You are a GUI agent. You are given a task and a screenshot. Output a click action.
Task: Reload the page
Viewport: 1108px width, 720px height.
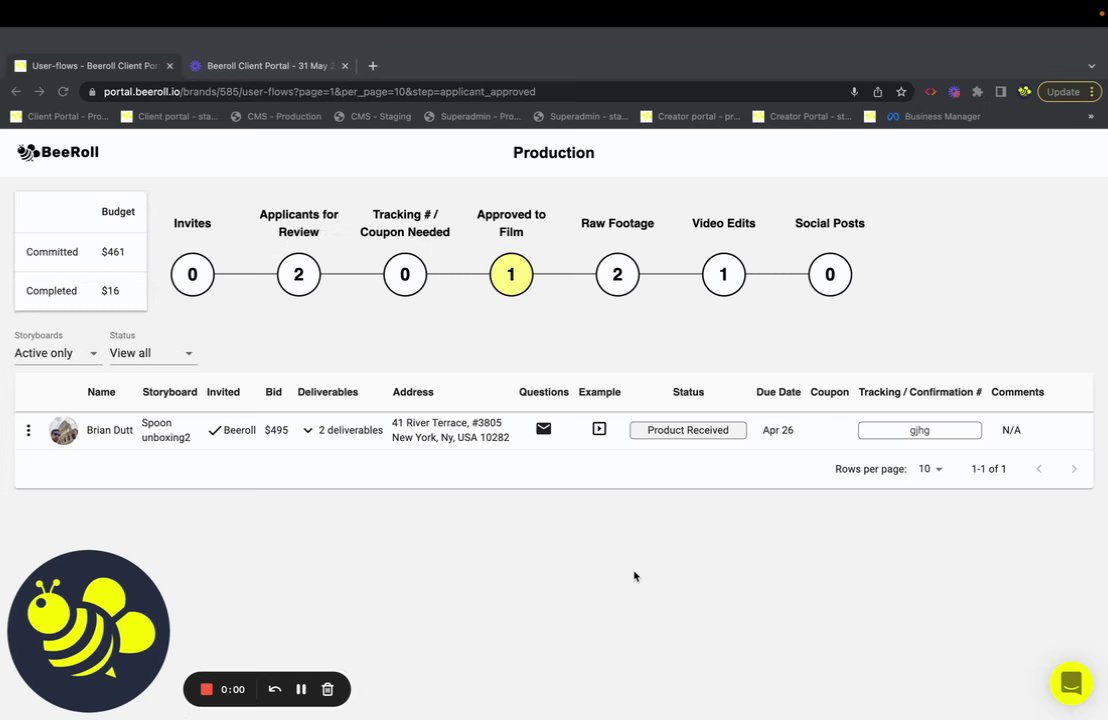click(x=63, y=92)
